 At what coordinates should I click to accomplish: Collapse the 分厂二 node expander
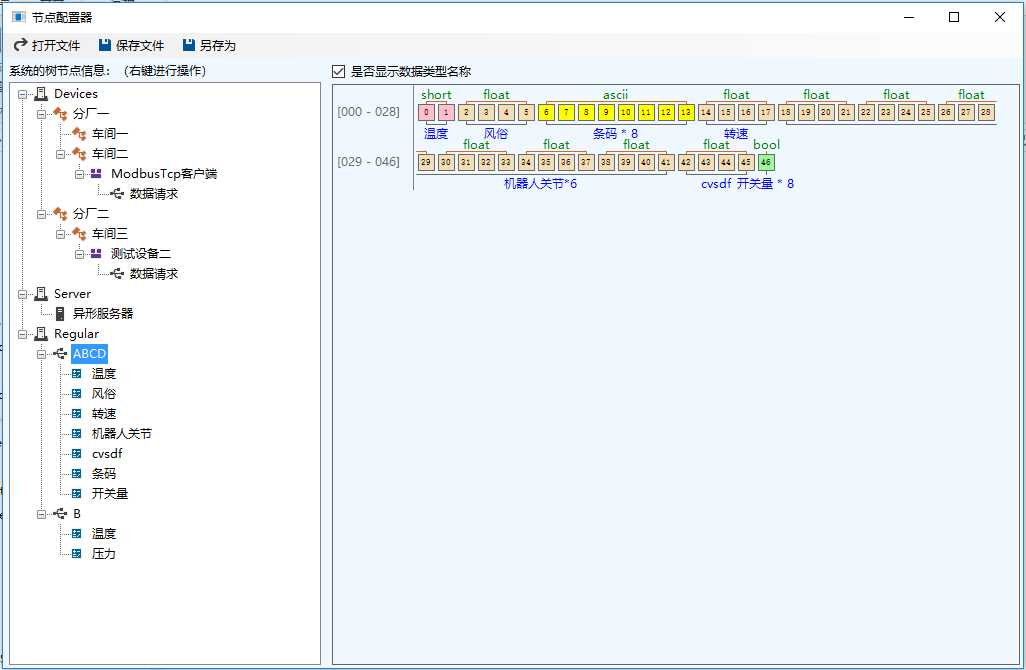pyautogui.click(x=41, y=214)
